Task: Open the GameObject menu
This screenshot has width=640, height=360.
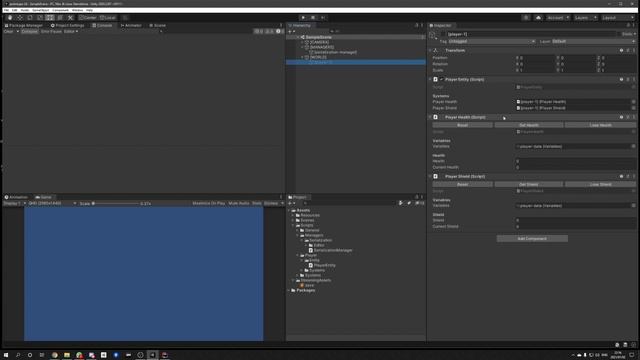Action: pyautogui.click(x=40, y=10)
